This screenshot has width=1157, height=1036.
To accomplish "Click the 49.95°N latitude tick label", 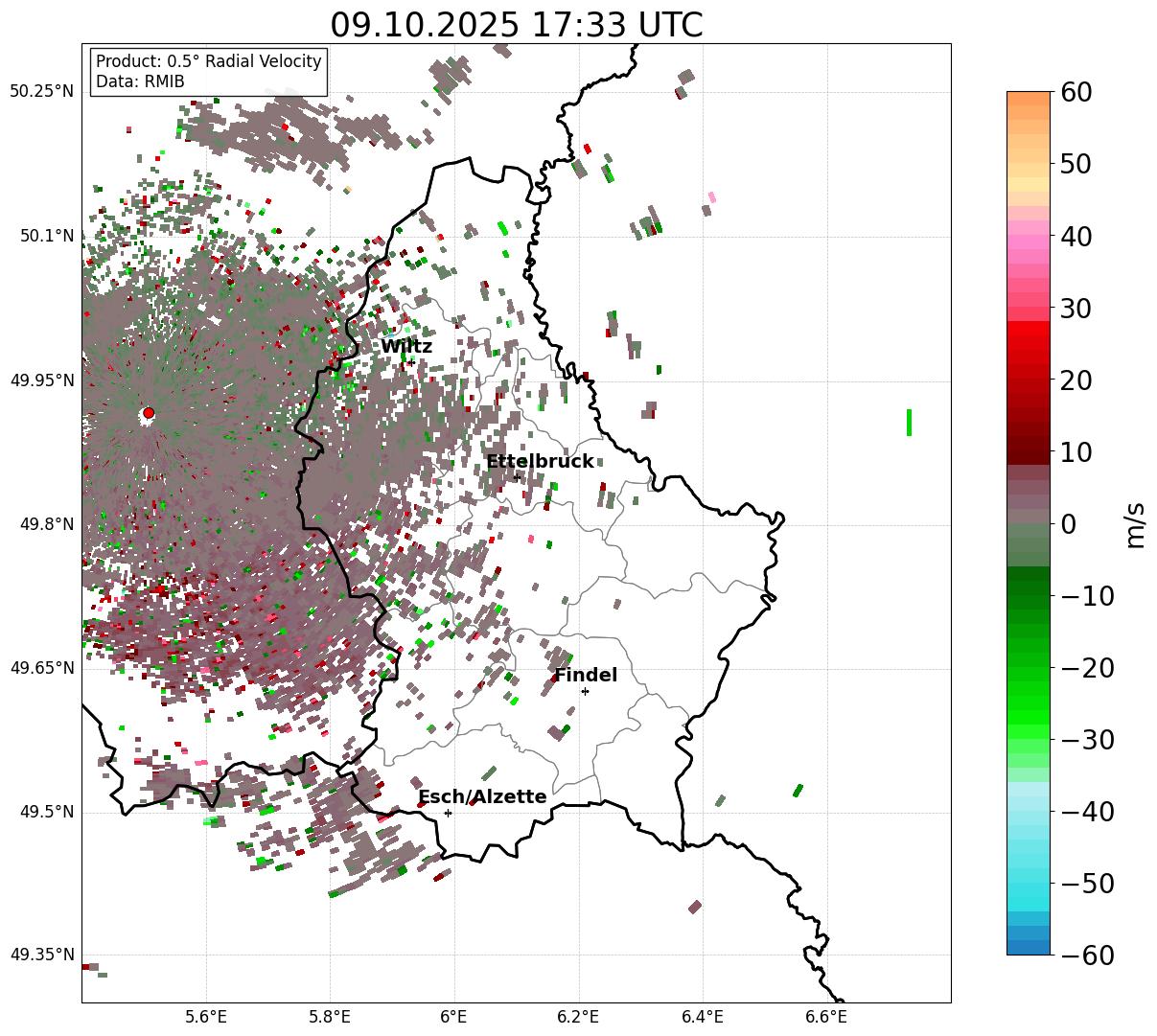I will pyautogui.click(x=42, y=380).
